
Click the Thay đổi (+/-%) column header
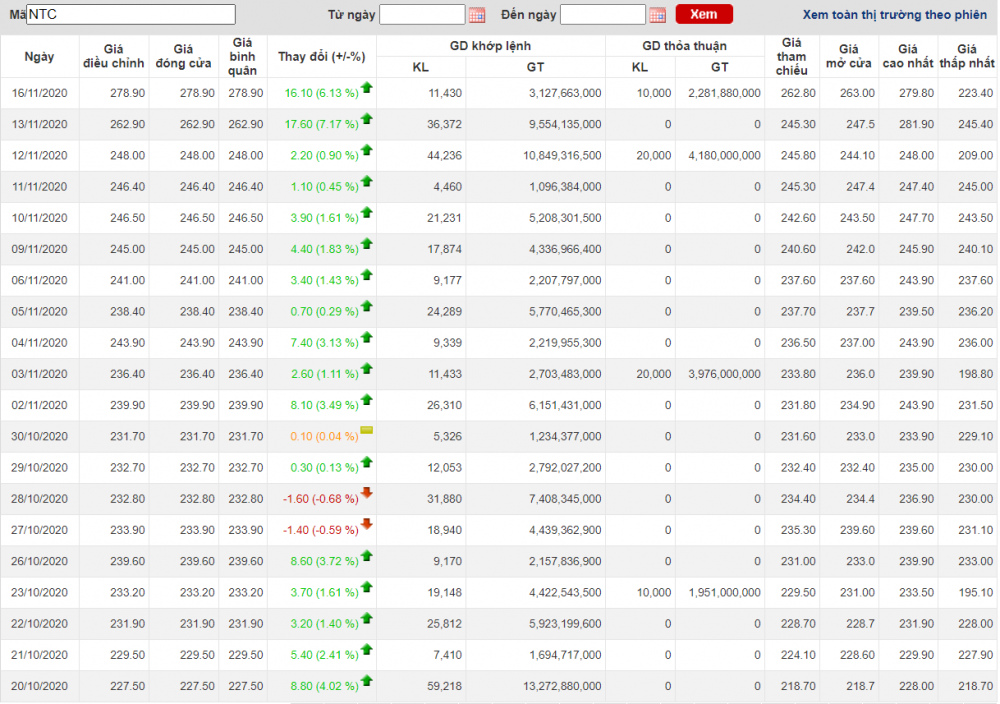pos(321,57)
